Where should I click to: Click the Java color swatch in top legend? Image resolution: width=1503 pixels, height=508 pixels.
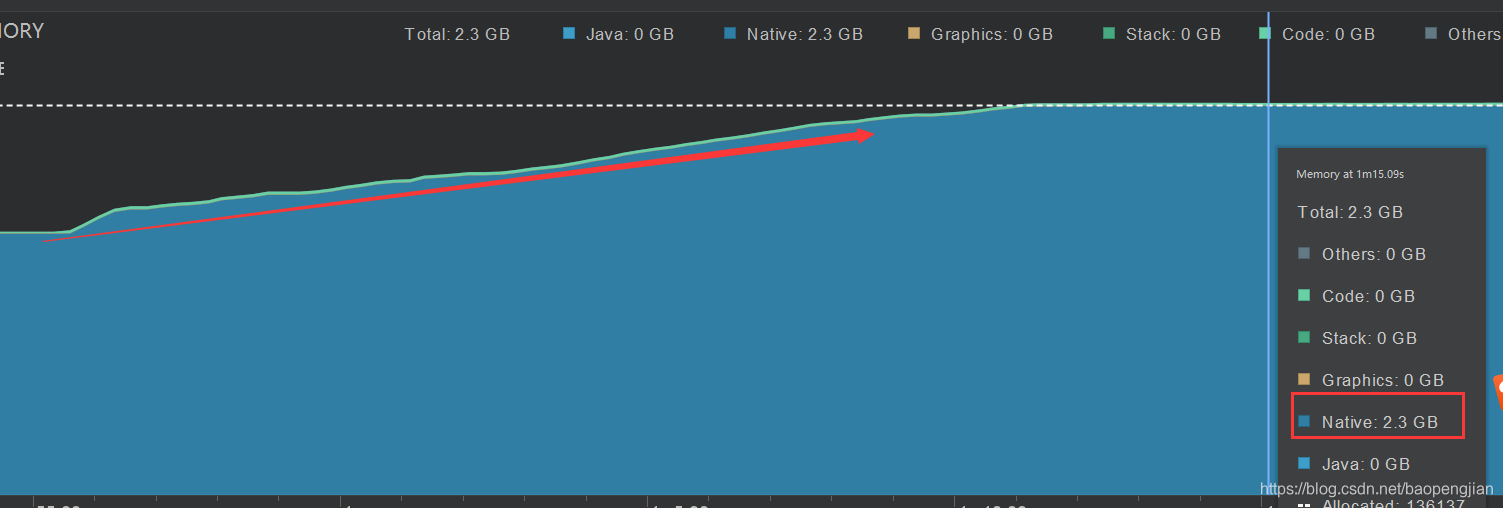[x=570, y=34]
